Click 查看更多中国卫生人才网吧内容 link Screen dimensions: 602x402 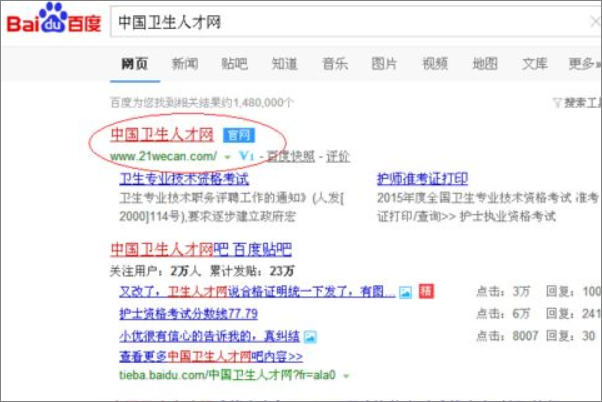click(x=211, y=357)
